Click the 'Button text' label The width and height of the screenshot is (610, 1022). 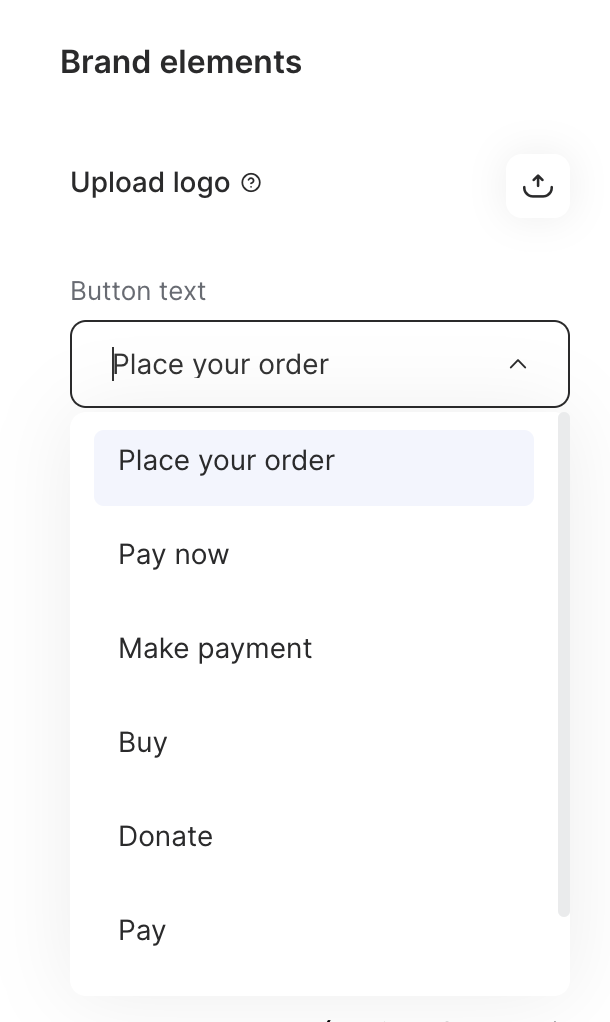138,291
